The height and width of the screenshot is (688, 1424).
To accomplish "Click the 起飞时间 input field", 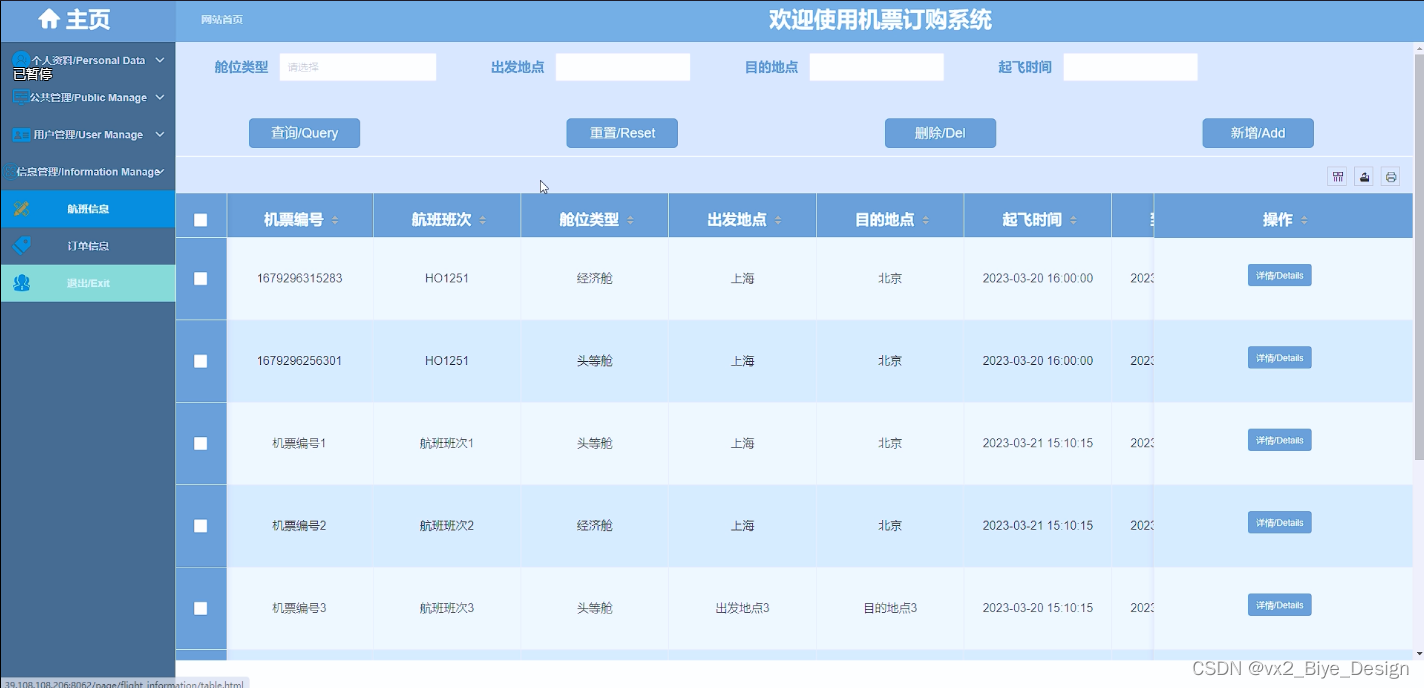I will [1131, 67].
